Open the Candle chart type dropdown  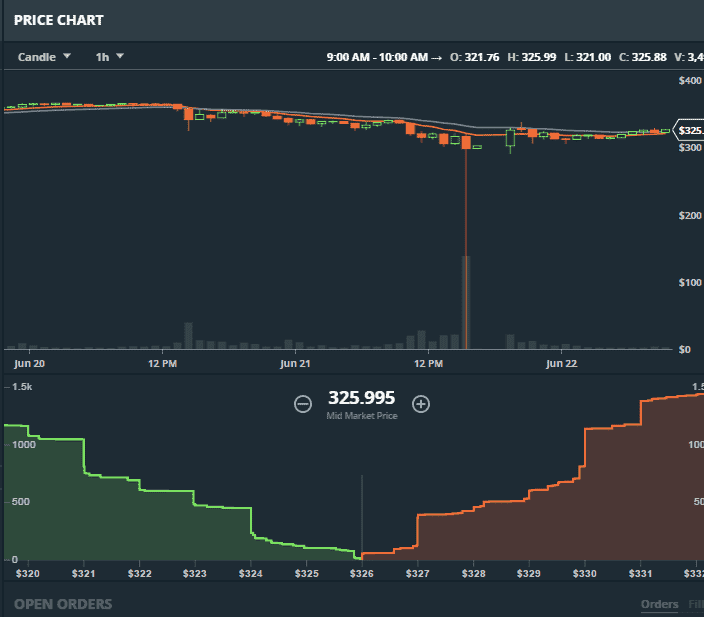pos(45,57)
